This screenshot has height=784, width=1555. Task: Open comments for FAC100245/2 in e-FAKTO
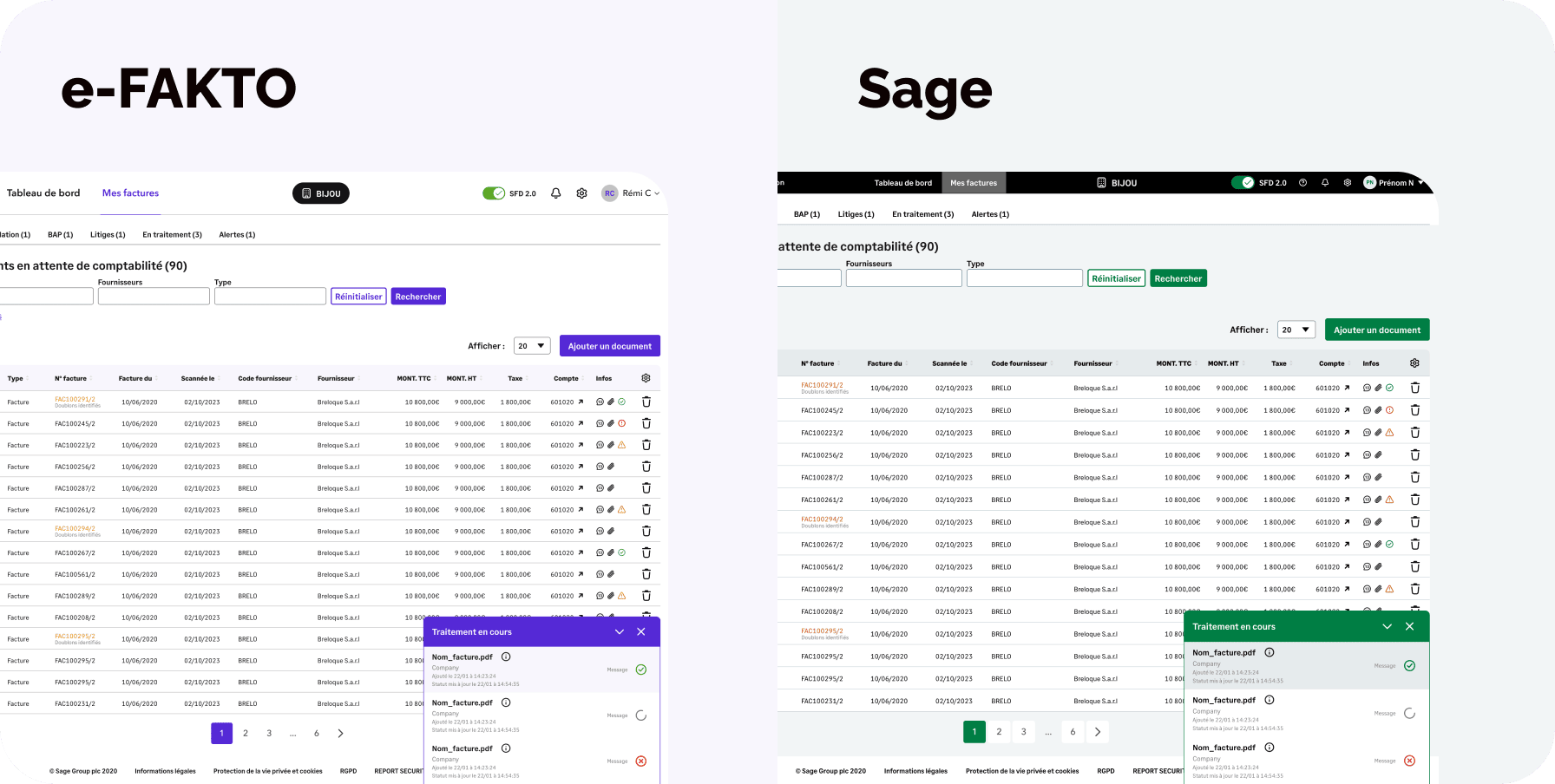click(x=600, y=423)
